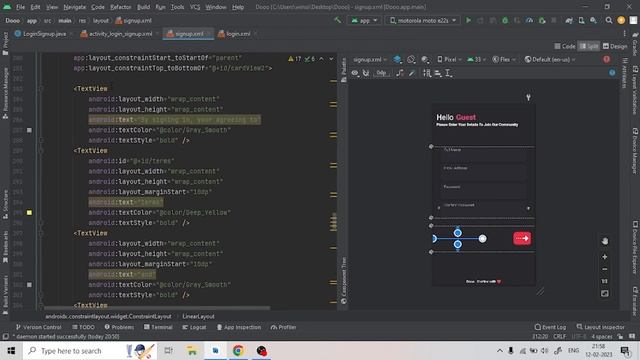Switch to Code view mode
The width and height of the screenshot is (640, 360).
pyautogui.click(x=565, y=47)
